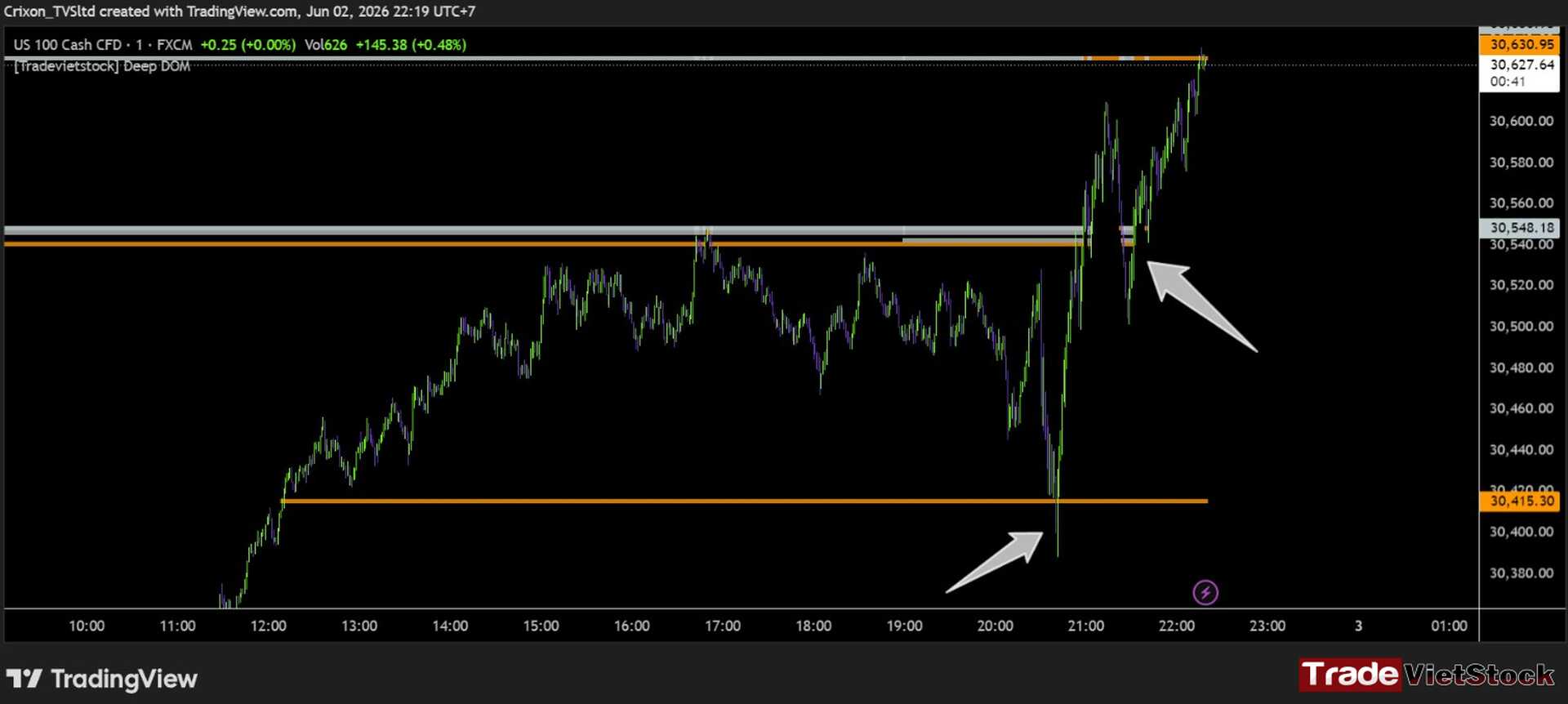Click the 23:00 time axis label

[x=1267, y=626]
